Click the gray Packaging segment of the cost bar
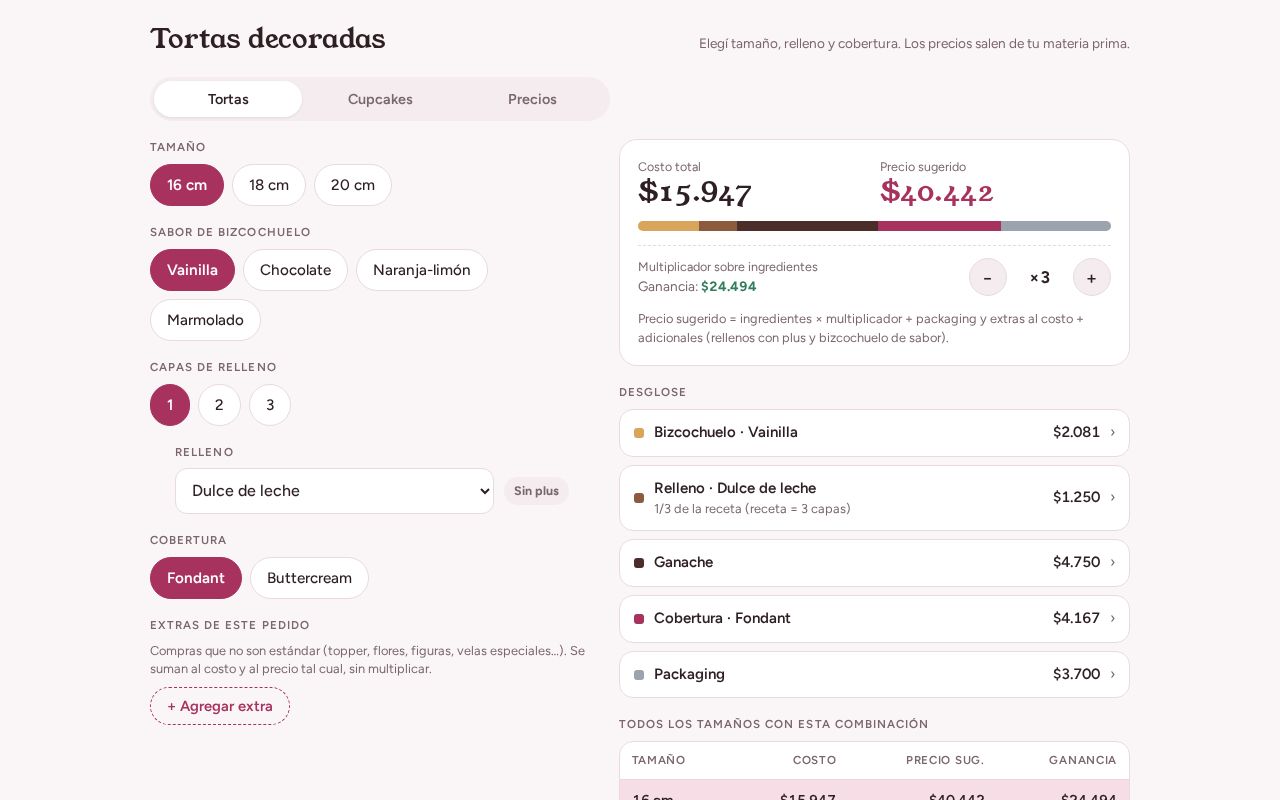 point(1056,226)
